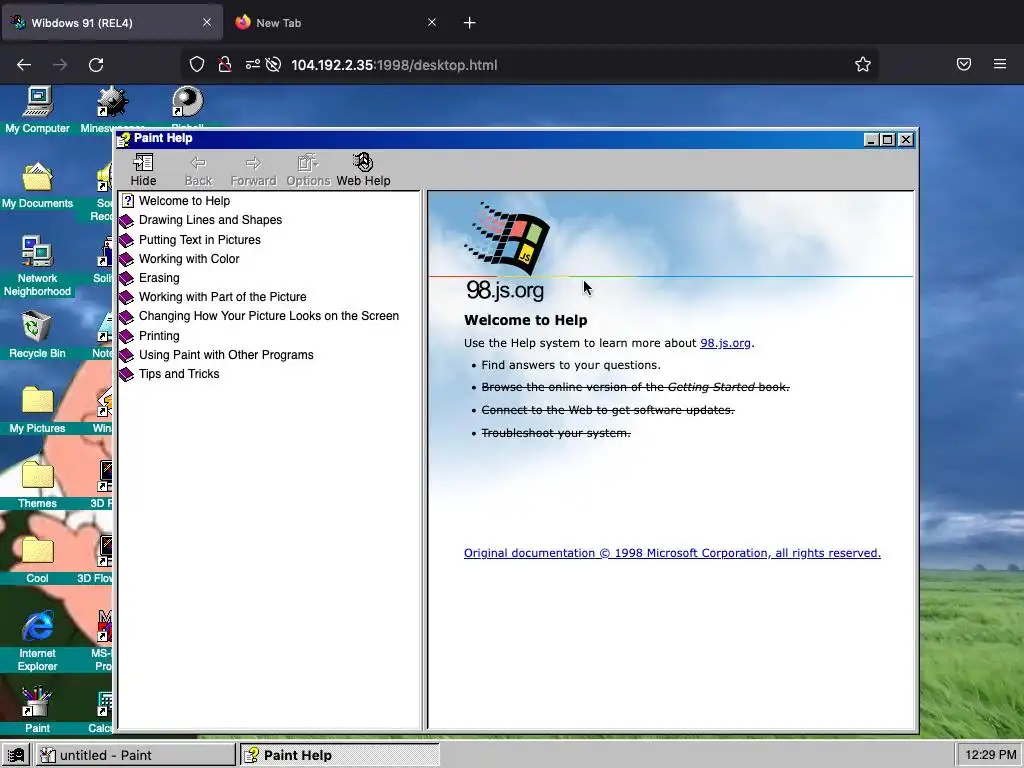
Task: Click the shield tracking protection icon
Action: pos(197,64)
